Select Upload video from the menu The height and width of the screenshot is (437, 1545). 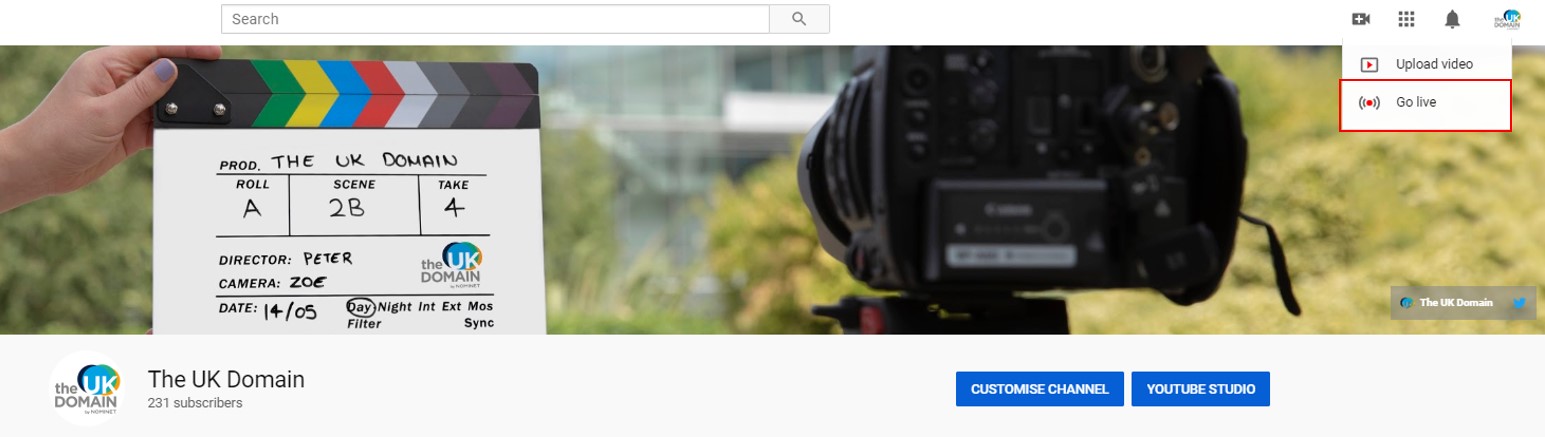1426,64
